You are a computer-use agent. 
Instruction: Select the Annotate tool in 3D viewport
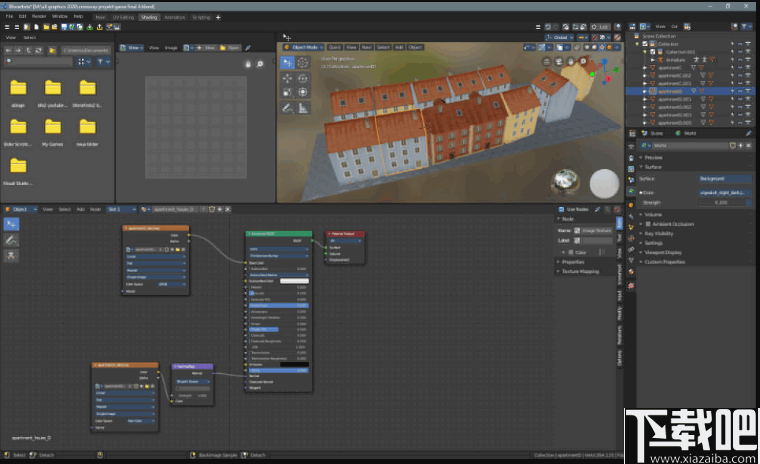coord(287,108)
